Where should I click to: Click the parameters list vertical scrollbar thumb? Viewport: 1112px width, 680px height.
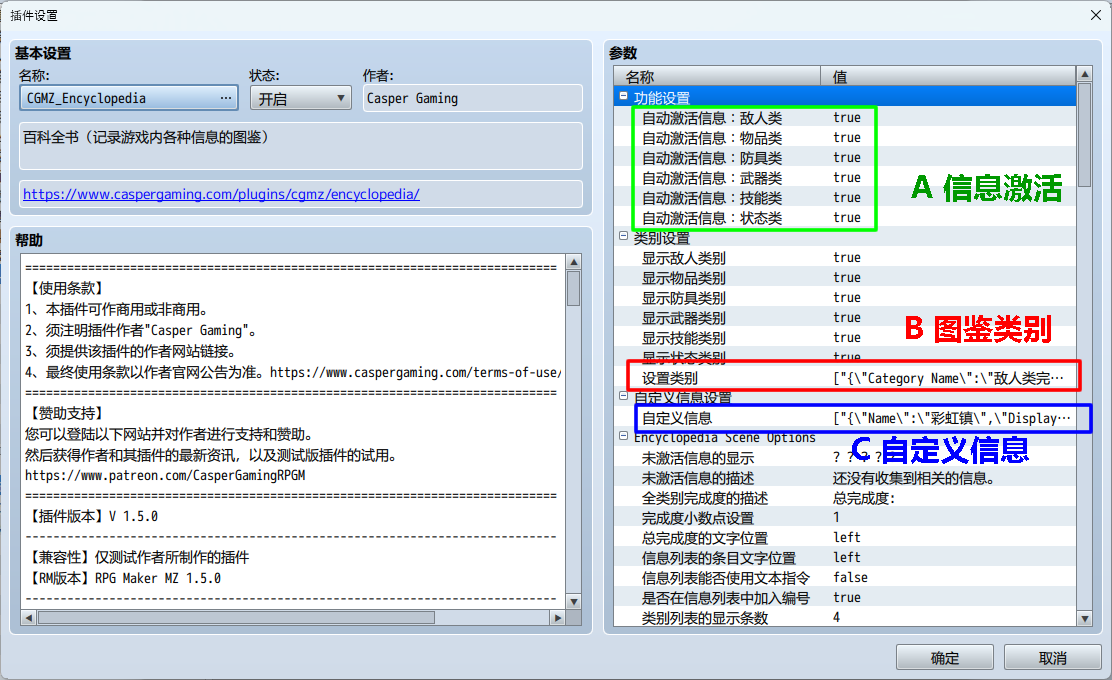click(1084, 135)
